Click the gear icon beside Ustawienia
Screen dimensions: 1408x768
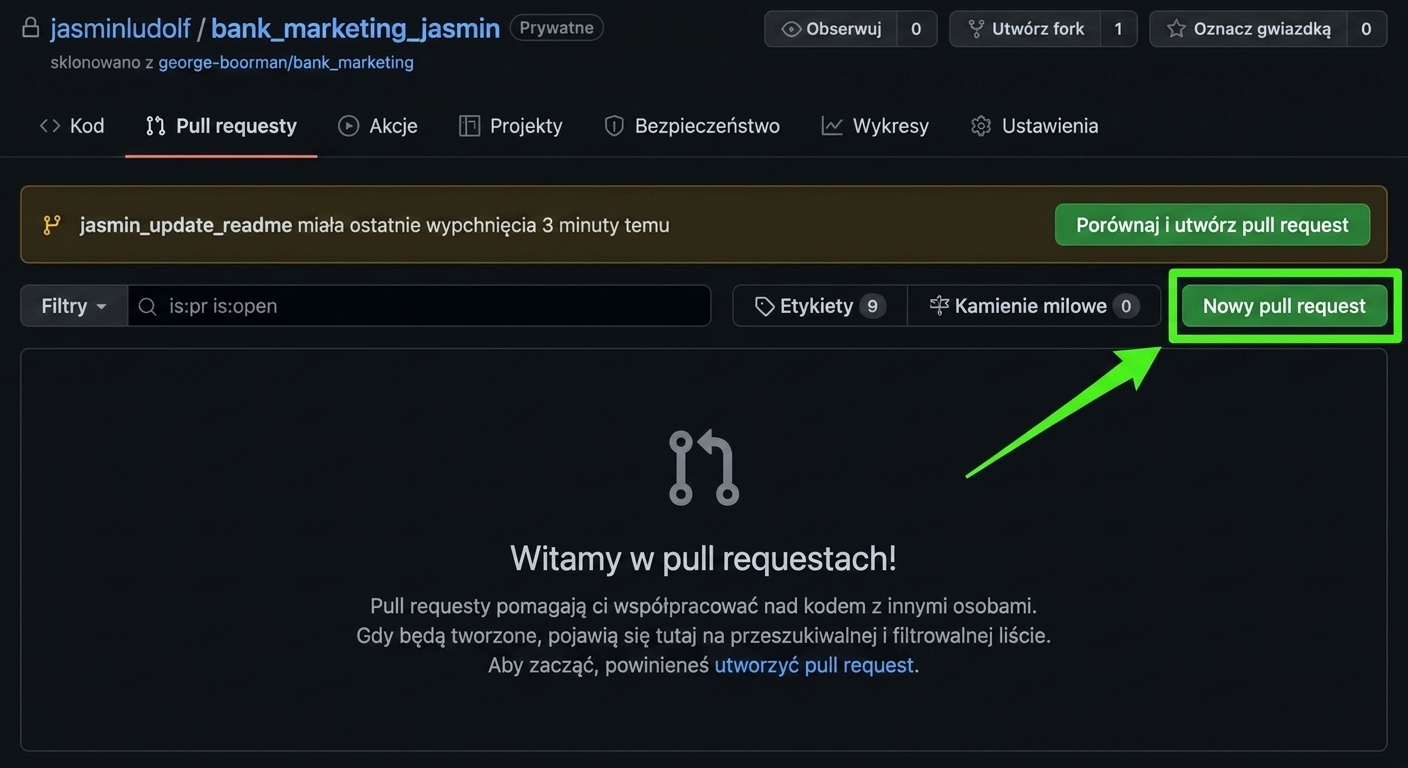click(x=981, y=126)
